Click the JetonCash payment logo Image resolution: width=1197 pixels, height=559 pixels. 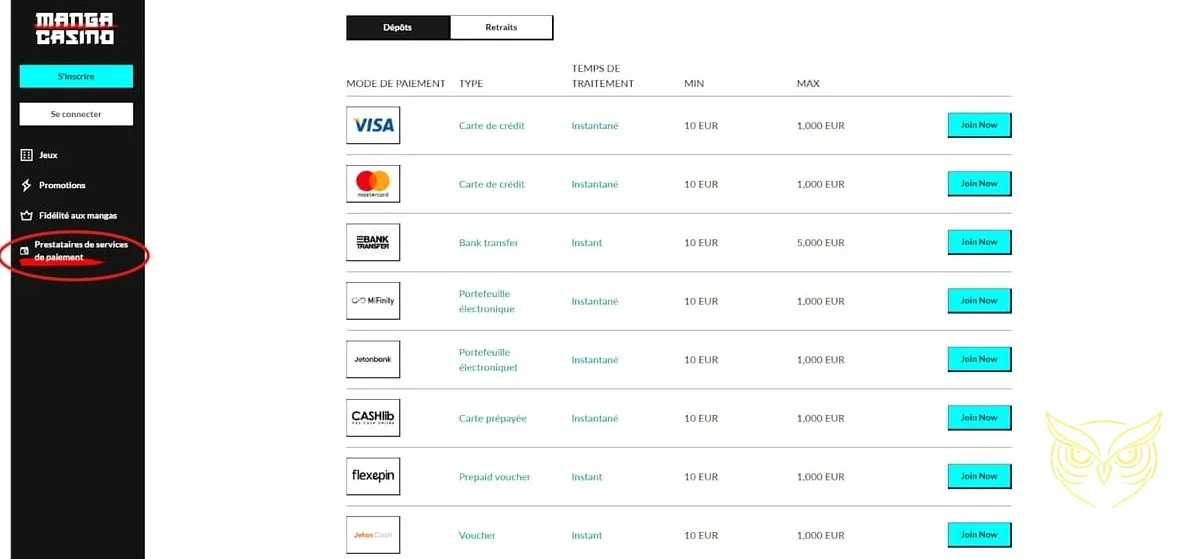pyautogui.click(x=373, y=534)
